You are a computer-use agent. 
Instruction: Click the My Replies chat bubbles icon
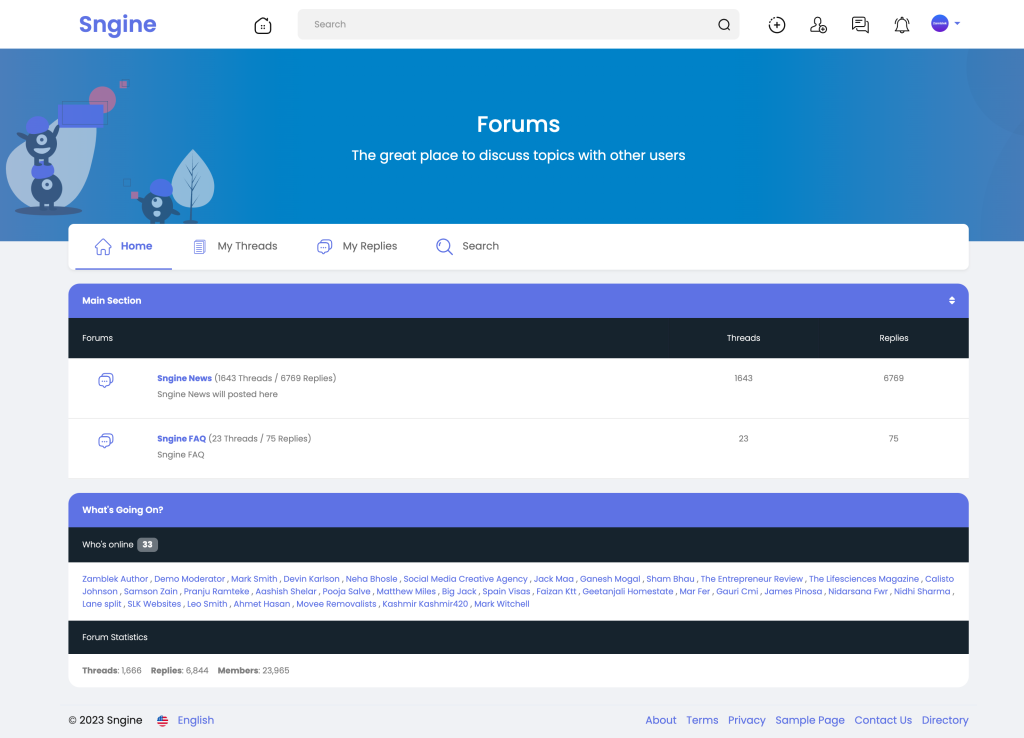pos(325,246)
